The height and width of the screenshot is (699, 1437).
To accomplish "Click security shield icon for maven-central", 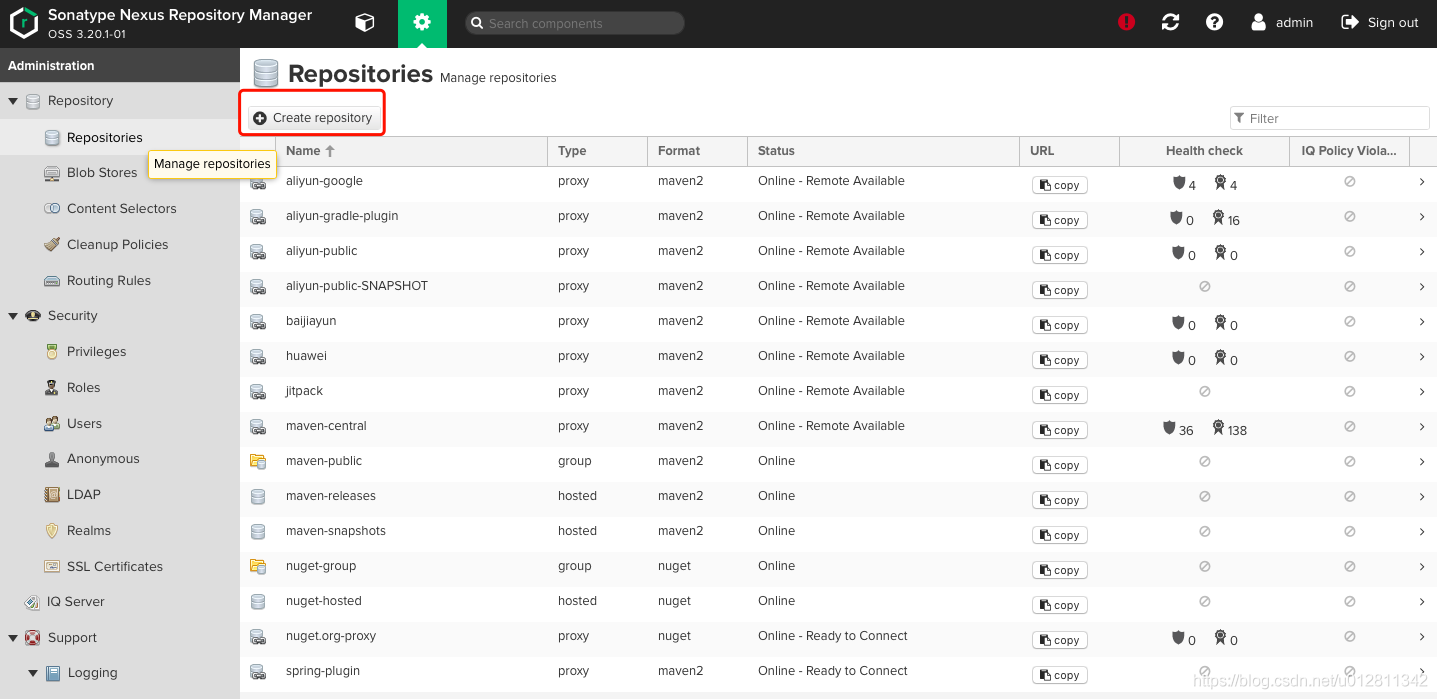I will point(1169,428).
